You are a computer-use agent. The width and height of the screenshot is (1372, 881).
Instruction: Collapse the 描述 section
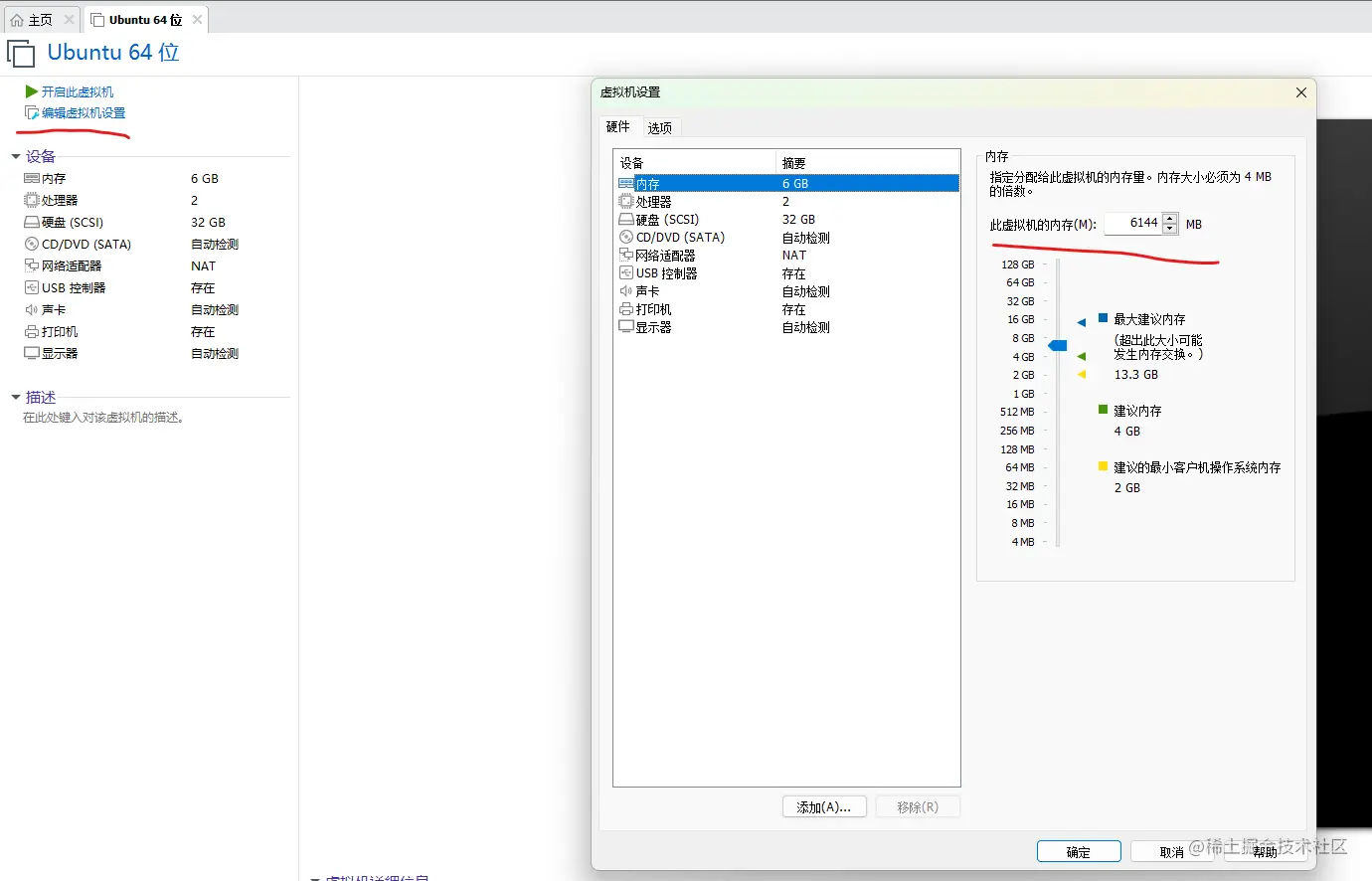(16, 398)
